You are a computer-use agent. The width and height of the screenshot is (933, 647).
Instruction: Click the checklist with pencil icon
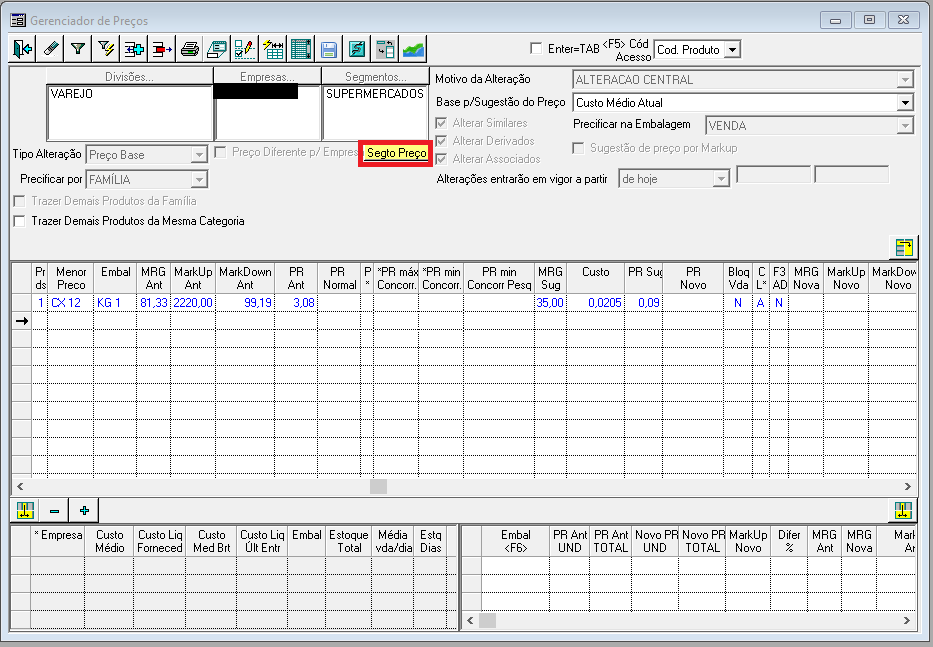245,49
